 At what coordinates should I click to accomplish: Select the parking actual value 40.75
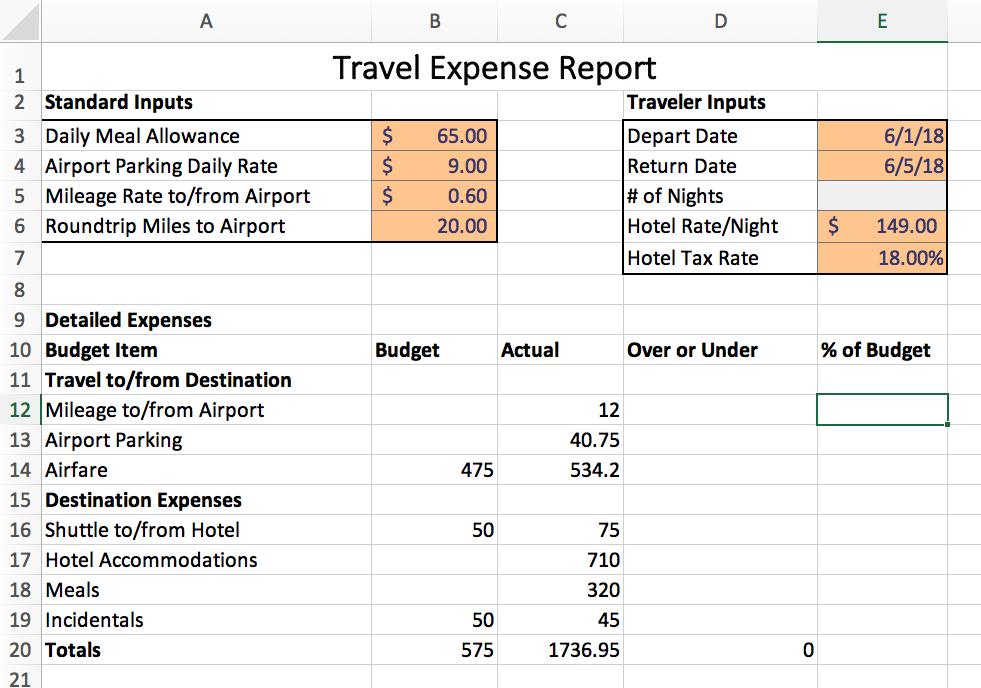point(561,440)
